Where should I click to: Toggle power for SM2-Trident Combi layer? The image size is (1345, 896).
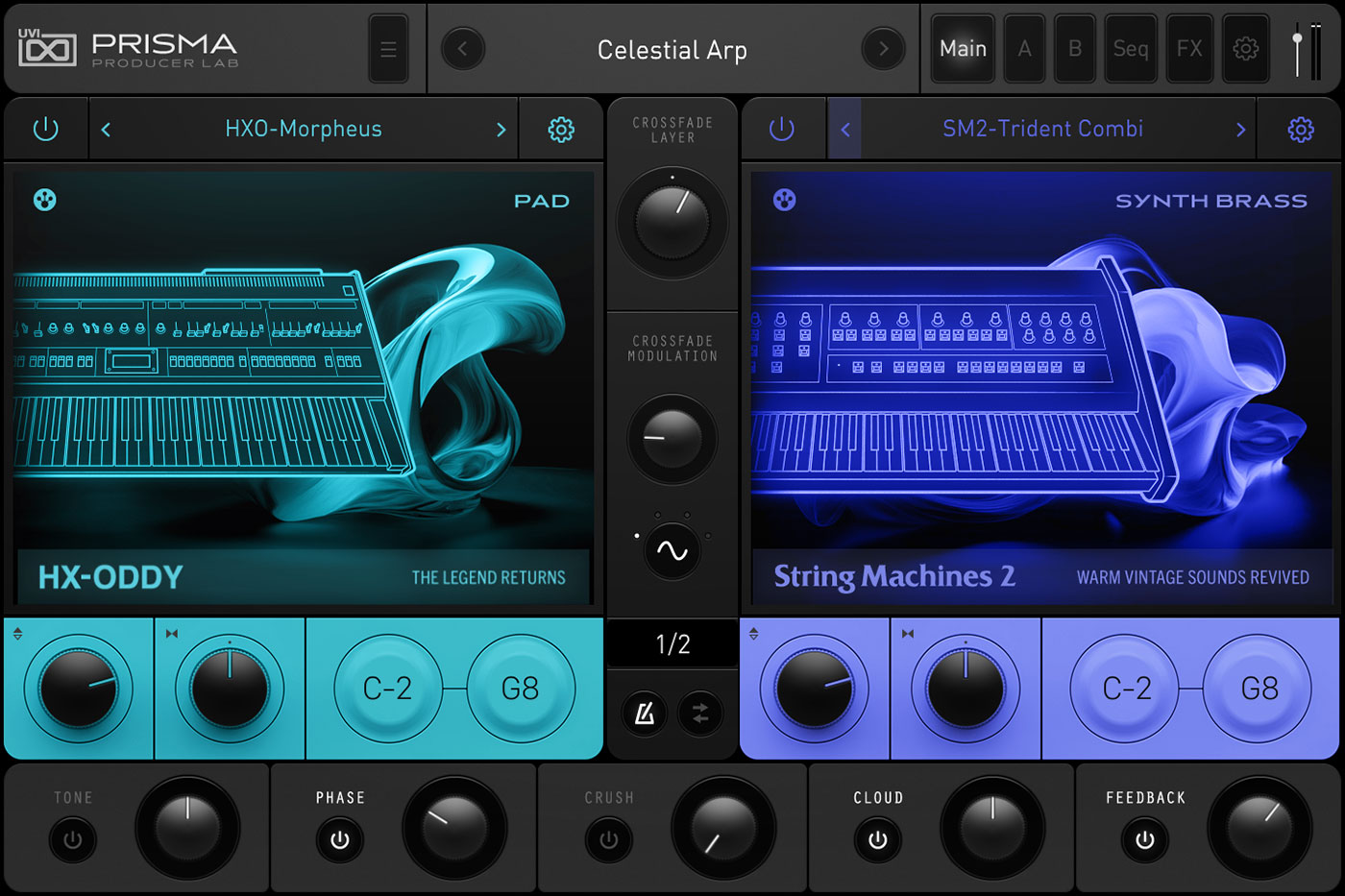pyautogui.click(x=782, y=129)
